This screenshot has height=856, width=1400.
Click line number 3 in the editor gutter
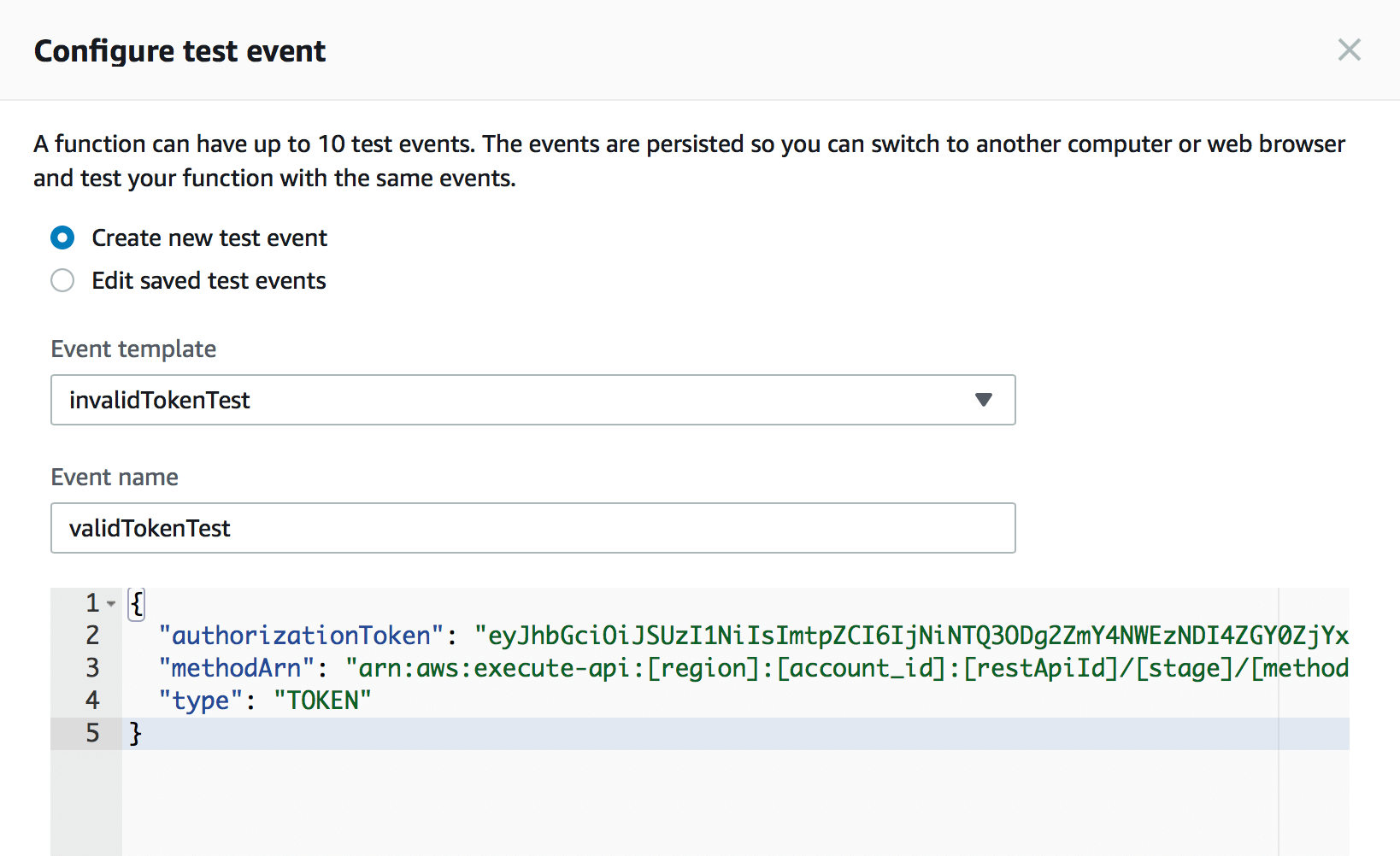[92, 668]
